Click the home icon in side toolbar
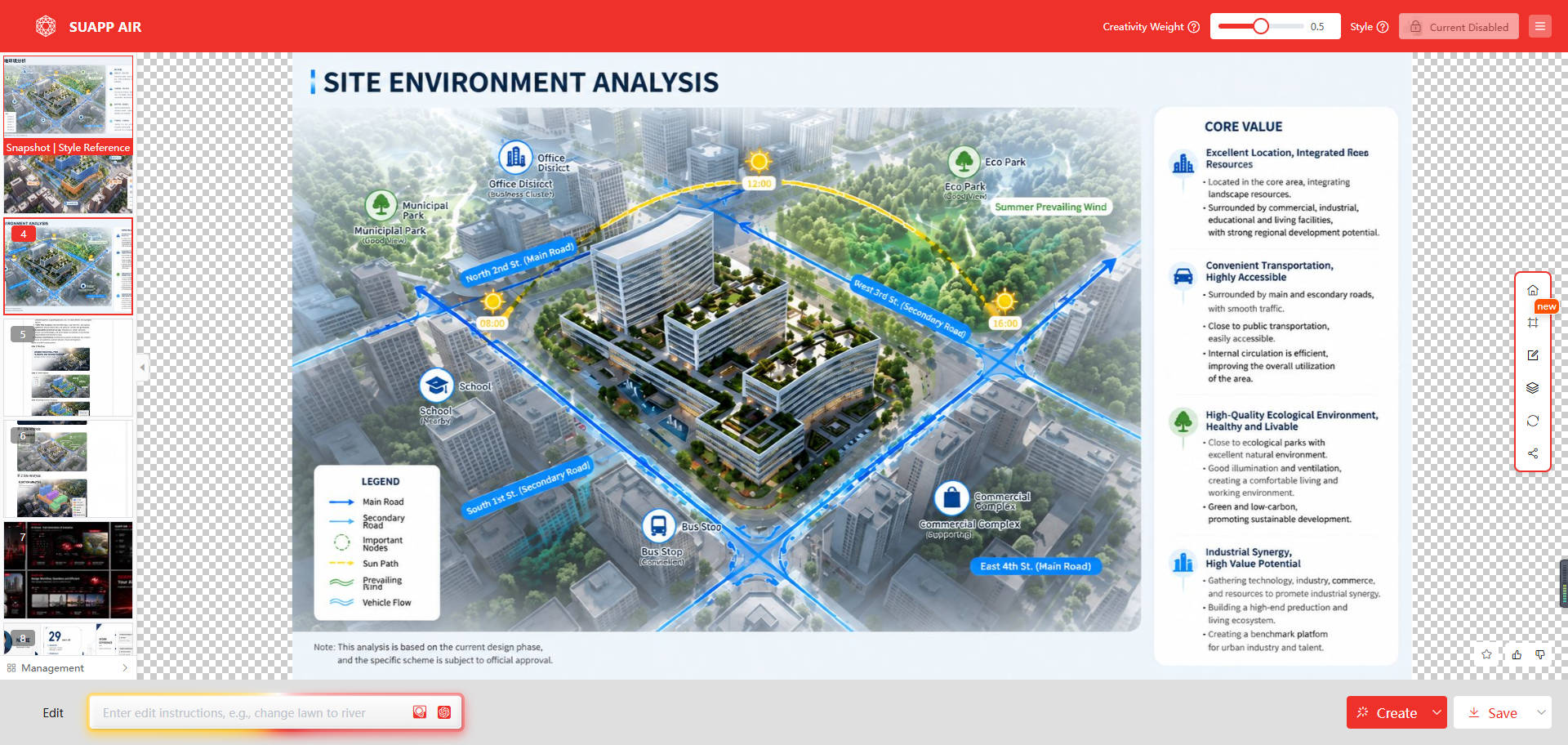This screenshot has width=1568, height=745. (1533, 290)
